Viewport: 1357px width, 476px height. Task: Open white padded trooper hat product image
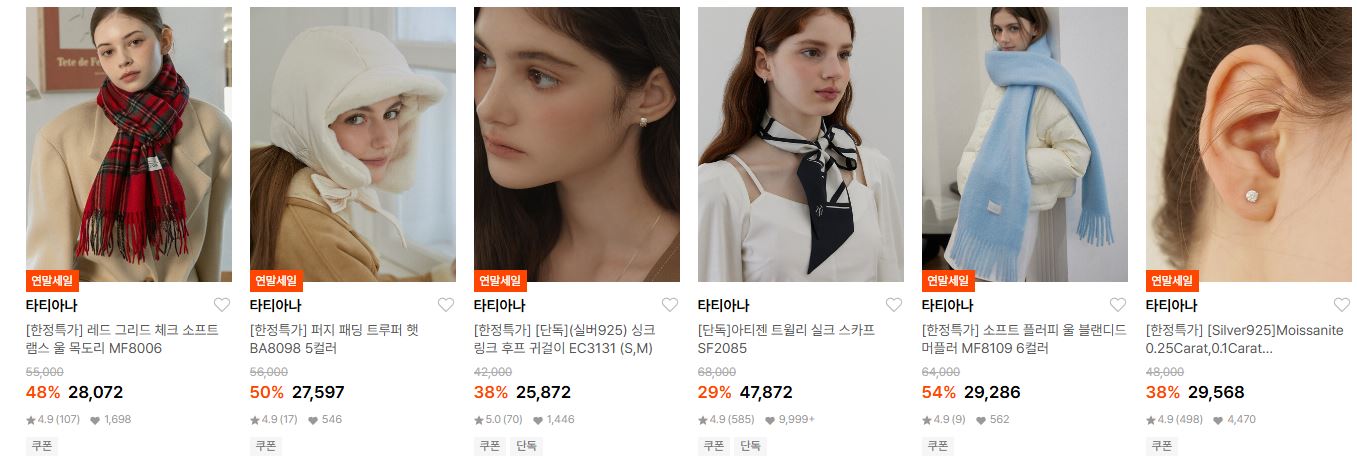coord(352,145)
